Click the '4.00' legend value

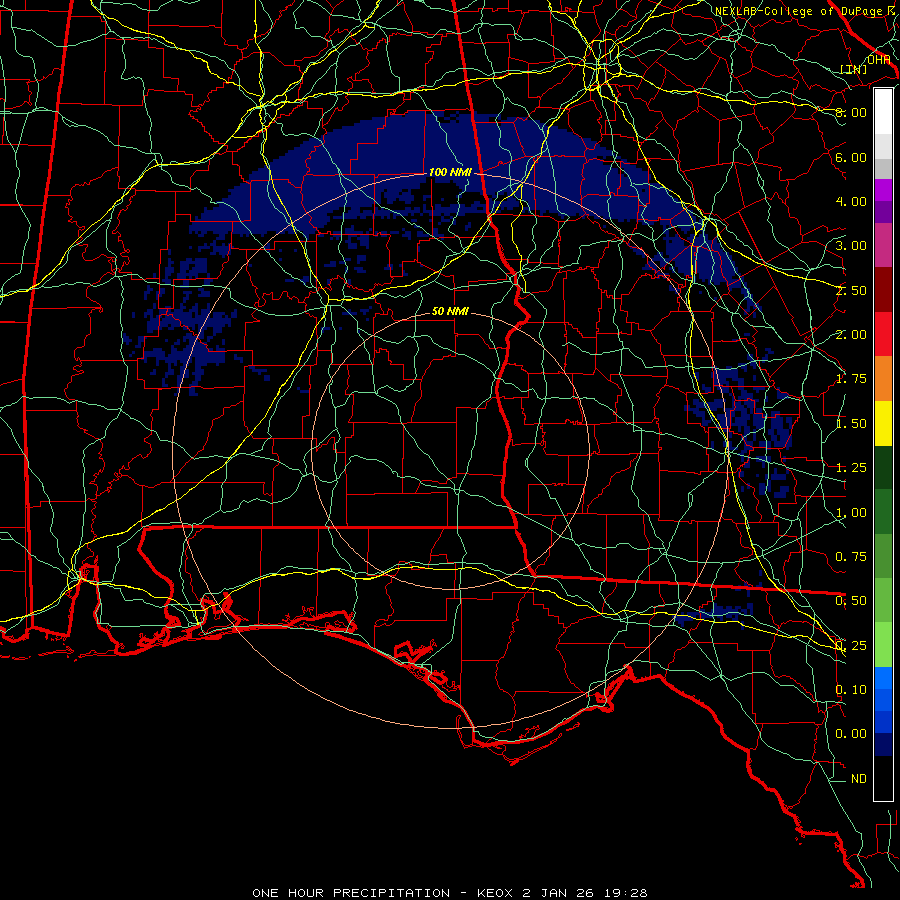point(851,201)
